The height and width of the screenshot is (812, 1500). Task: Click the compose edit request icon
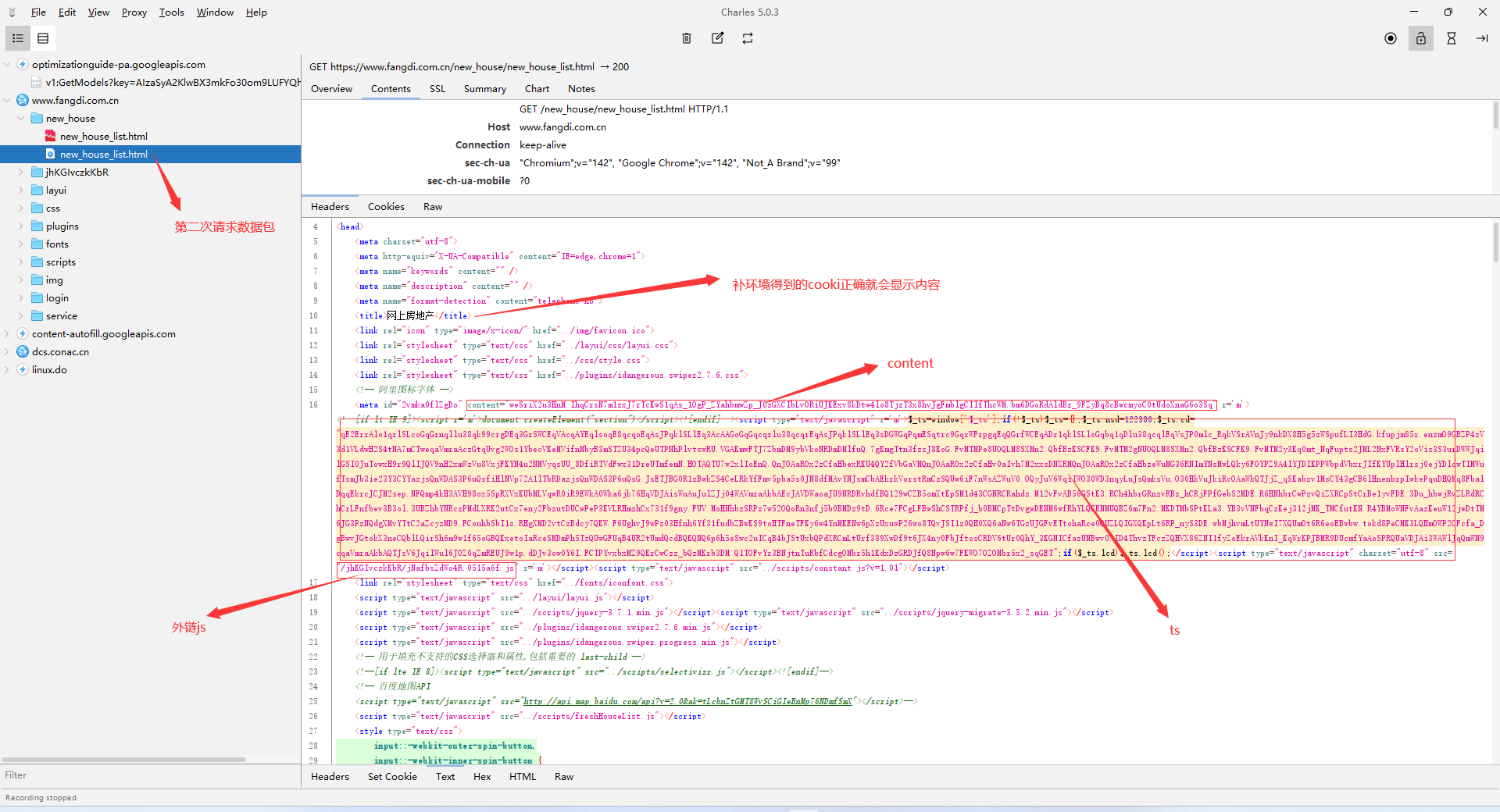point(717,38)
